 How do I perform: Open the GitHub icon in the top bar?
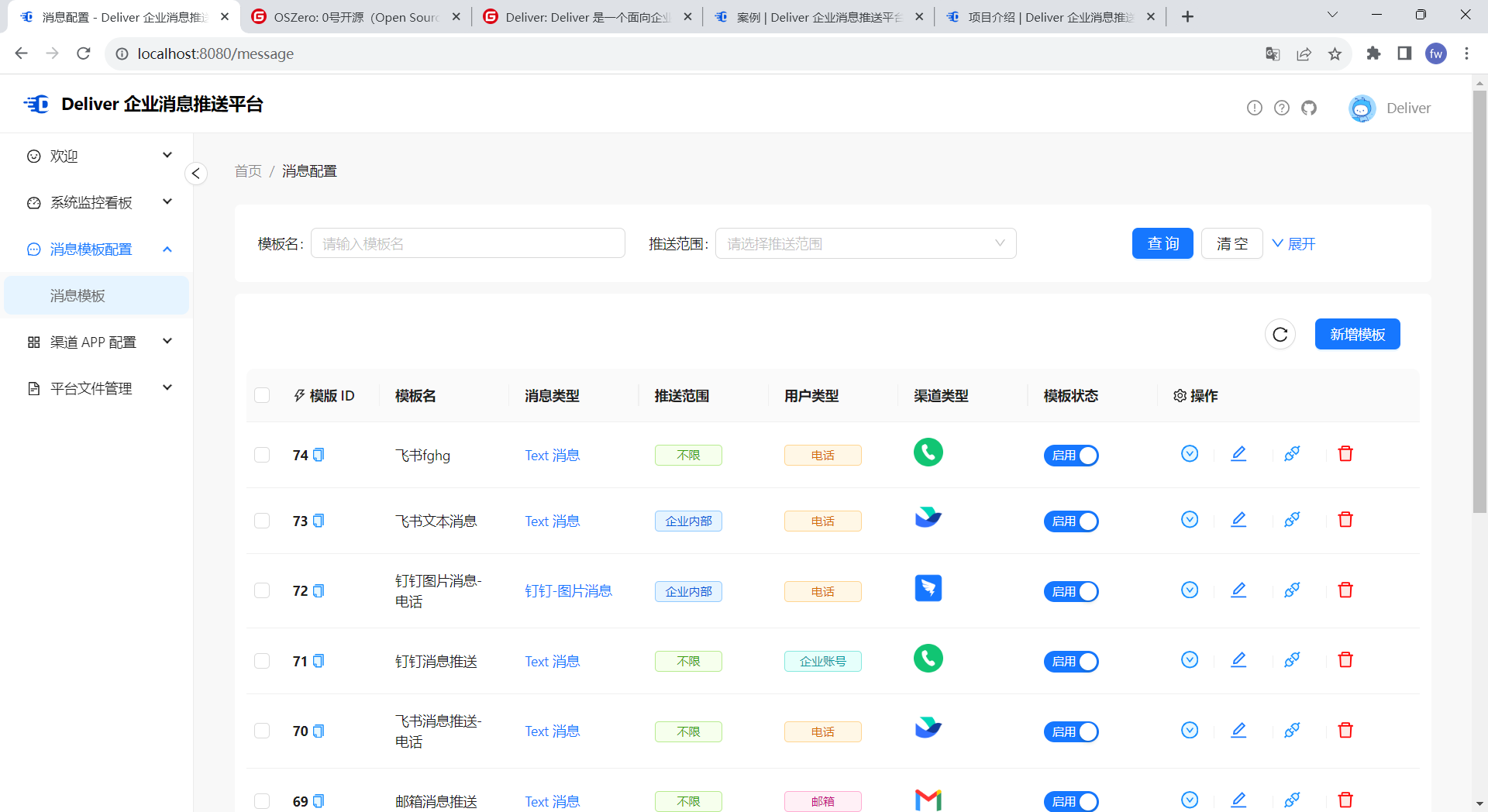click(x=1309, y=108)
